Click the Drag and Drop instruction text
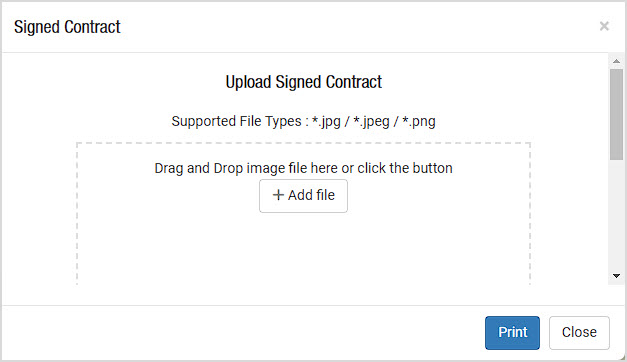Viewport: 627px width, 362px height. pos(303,168)
